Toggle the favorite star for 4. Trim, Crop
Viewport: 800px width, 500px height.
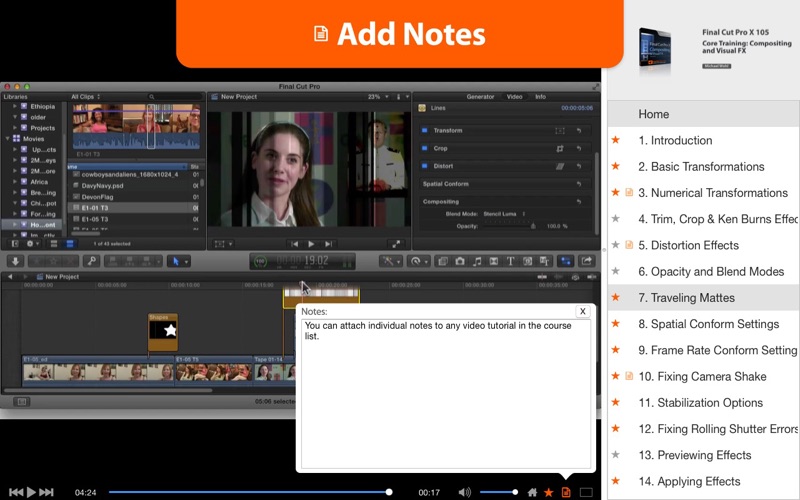point(616,219)
